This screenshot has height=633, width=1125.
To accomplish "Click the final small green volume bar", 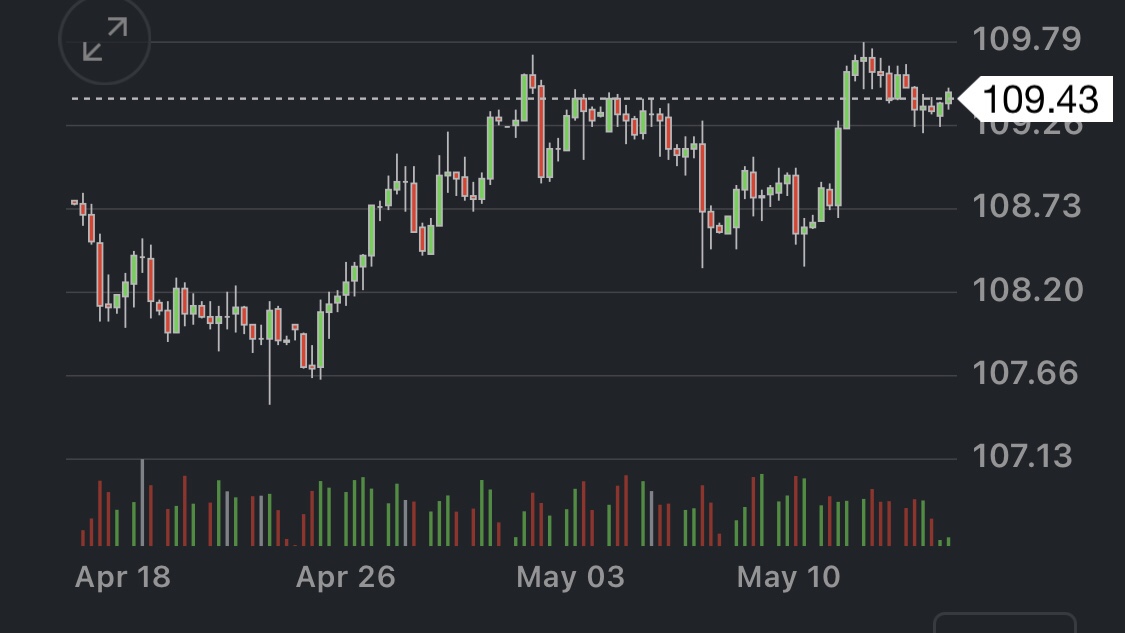I will (948, 541).
